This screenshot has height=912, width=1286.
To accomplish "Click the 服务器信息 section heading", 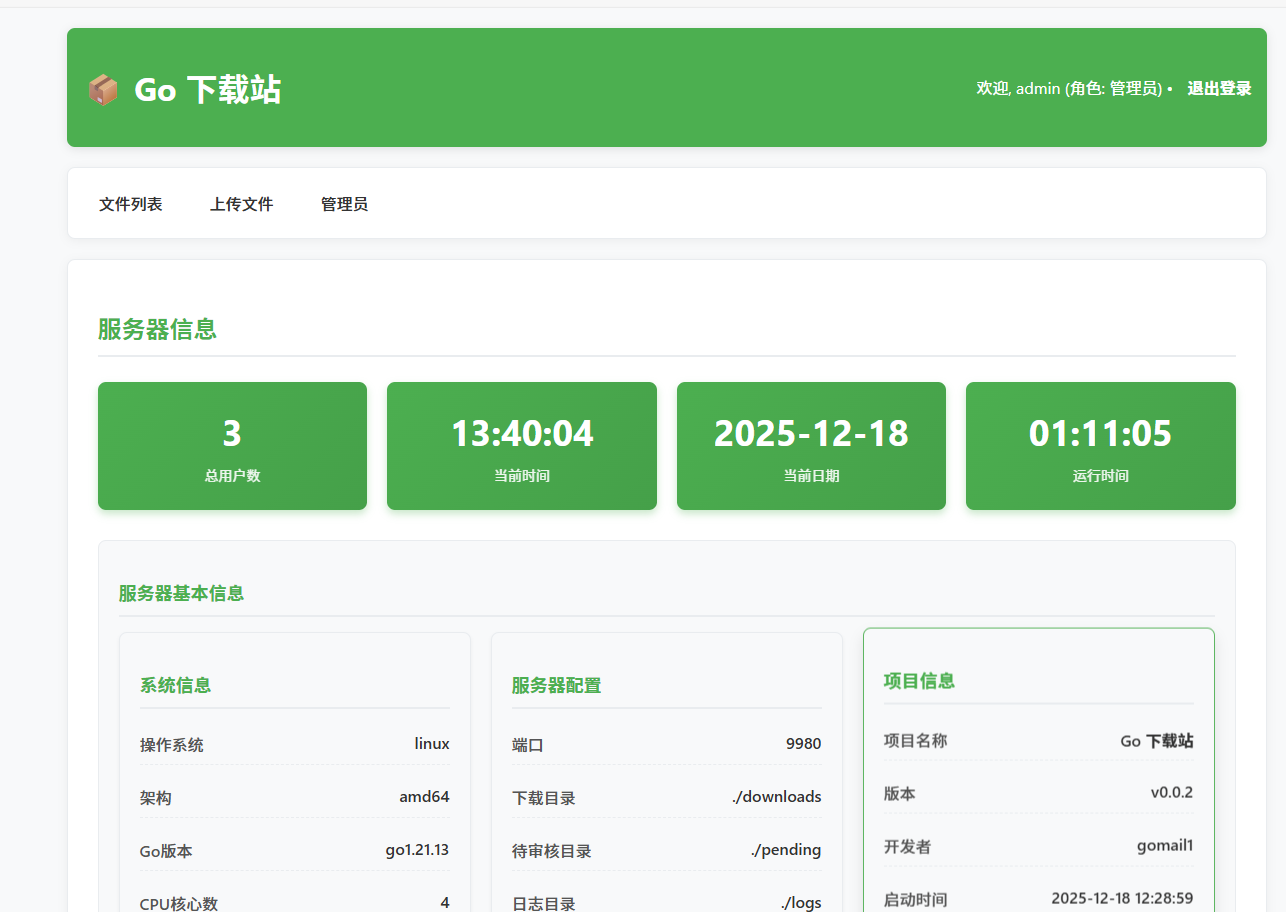I will [157, 329].
